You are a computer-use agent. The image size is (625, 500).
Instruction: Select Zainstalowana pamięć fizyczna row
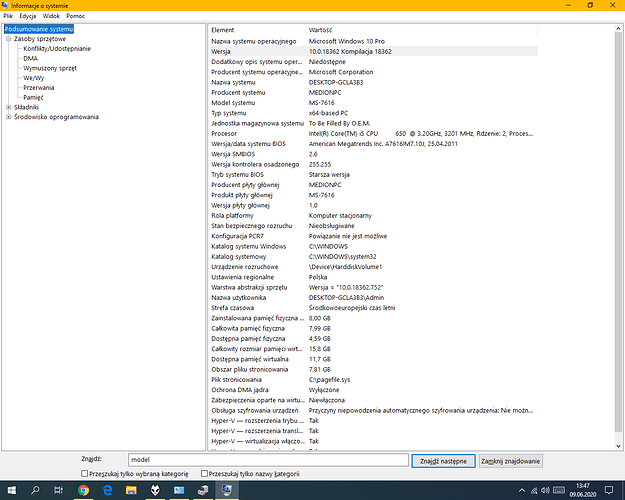click(374, 318)
